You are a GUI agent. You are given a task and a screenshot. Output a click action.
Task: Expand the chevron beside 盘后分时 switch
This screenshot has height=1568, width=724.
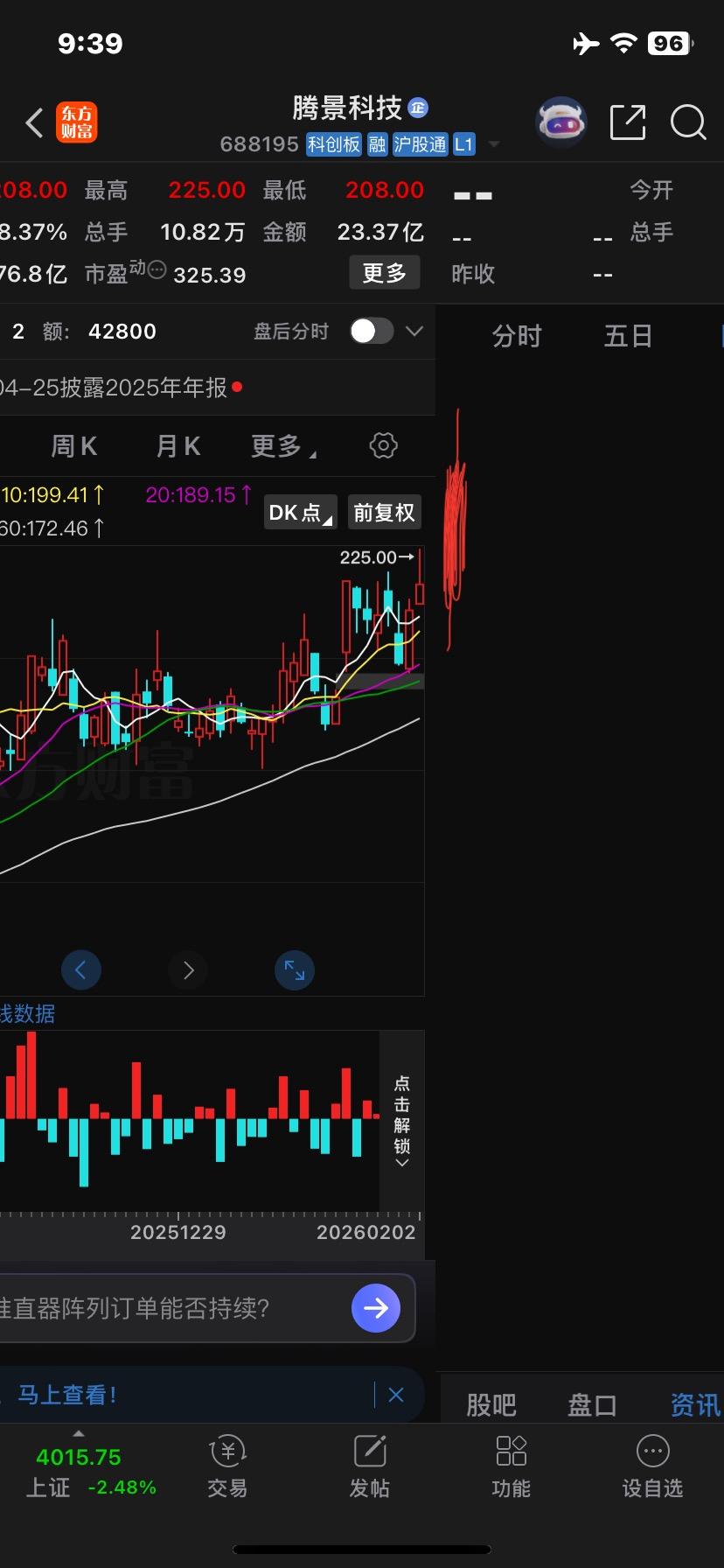click(x=414, y=331)
